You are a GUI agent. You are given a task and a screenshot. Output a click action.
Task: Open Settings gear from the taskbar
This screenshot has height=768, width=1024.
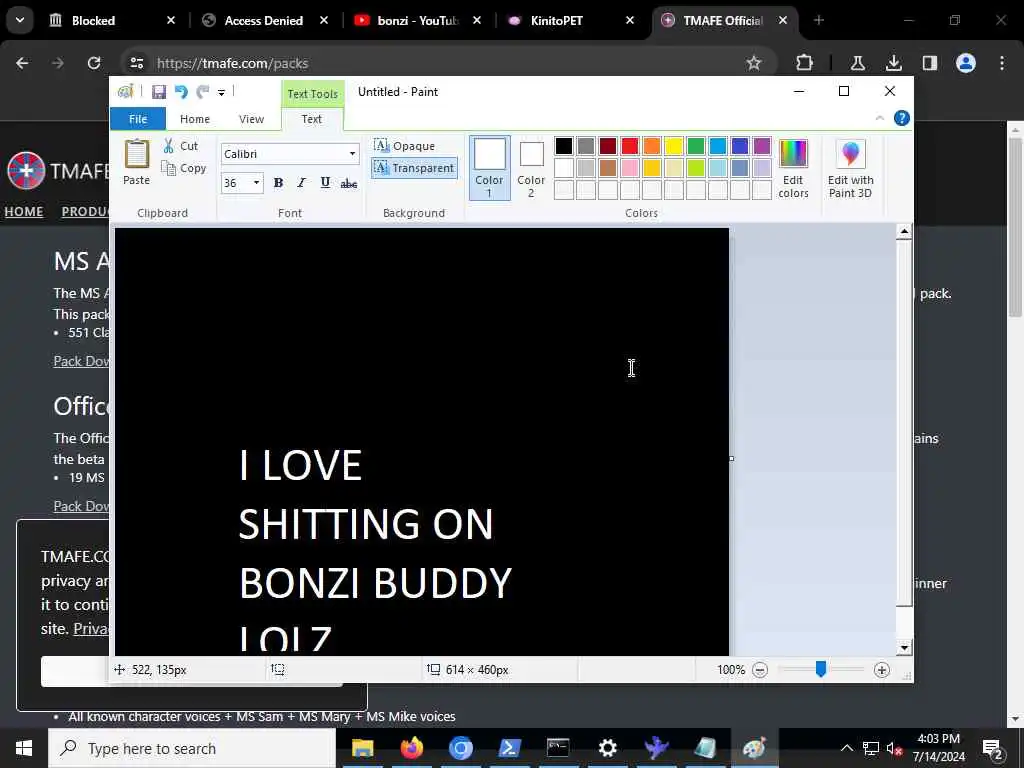pos(607,748)
